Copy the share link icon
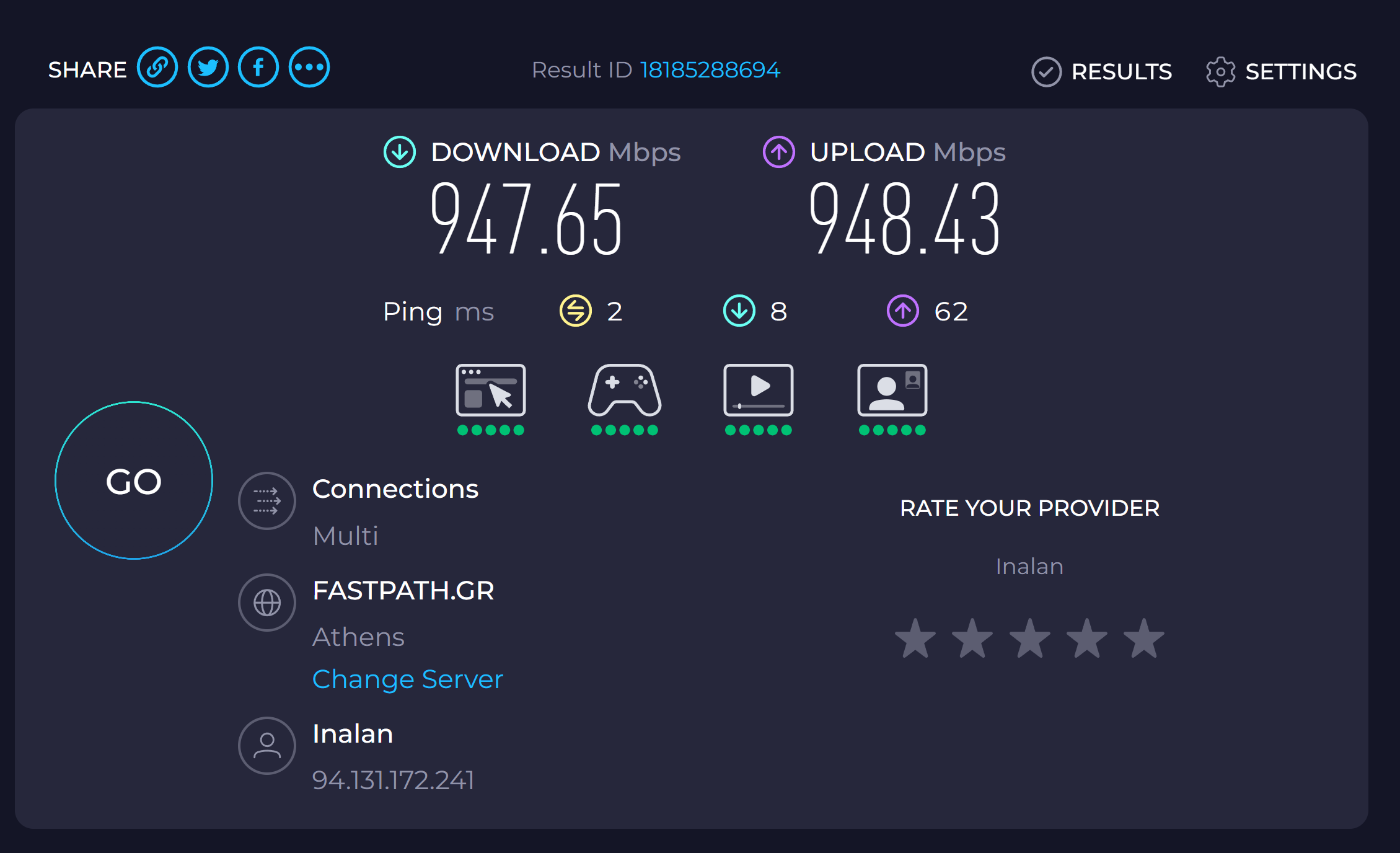The height and width of the screenshot is (853, 1400). (157, 68)
